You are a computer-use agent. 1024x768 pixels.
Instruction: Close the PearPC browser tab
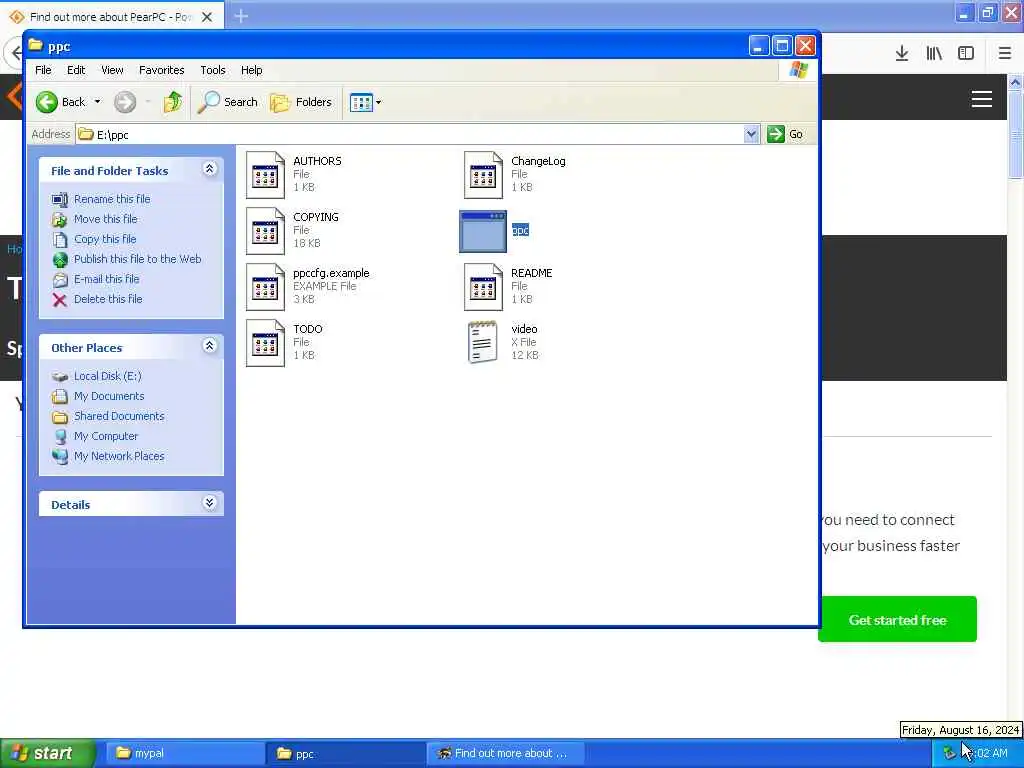[x=207, y=17]
